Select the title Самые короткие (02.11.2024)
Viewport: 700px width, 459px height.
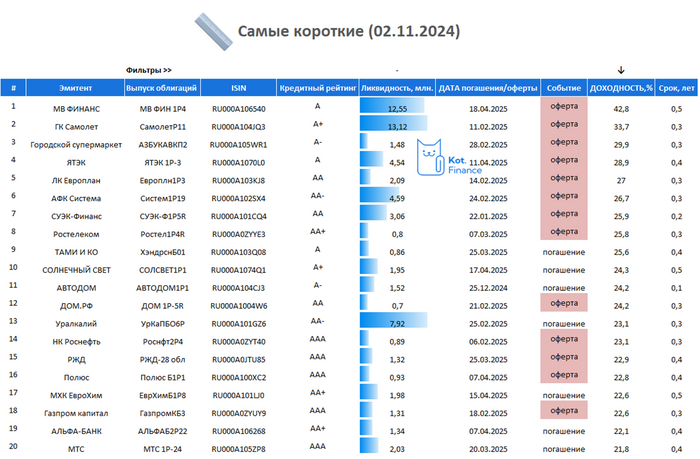click(349, 32)
